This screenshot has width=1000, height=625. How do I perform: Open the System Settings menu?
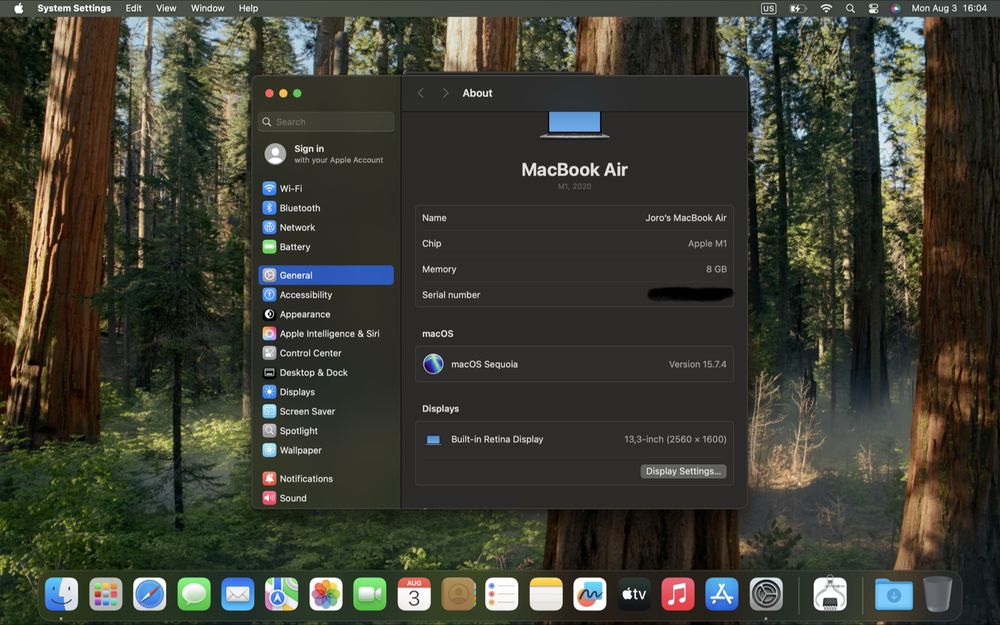(x=74, y=8)
